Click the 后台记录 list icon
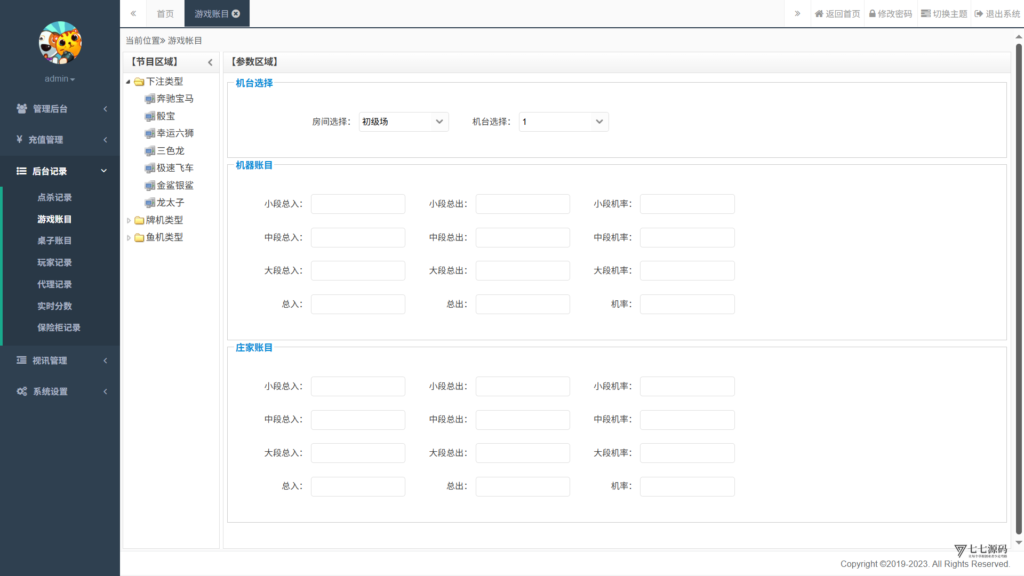1024x576 pixels. click(22, 171)
